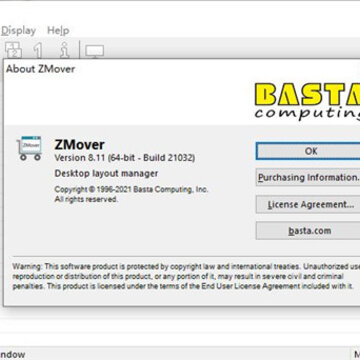Click the information 'i' toolbar icon
This screenshot has height=360, width=360.
64,50
